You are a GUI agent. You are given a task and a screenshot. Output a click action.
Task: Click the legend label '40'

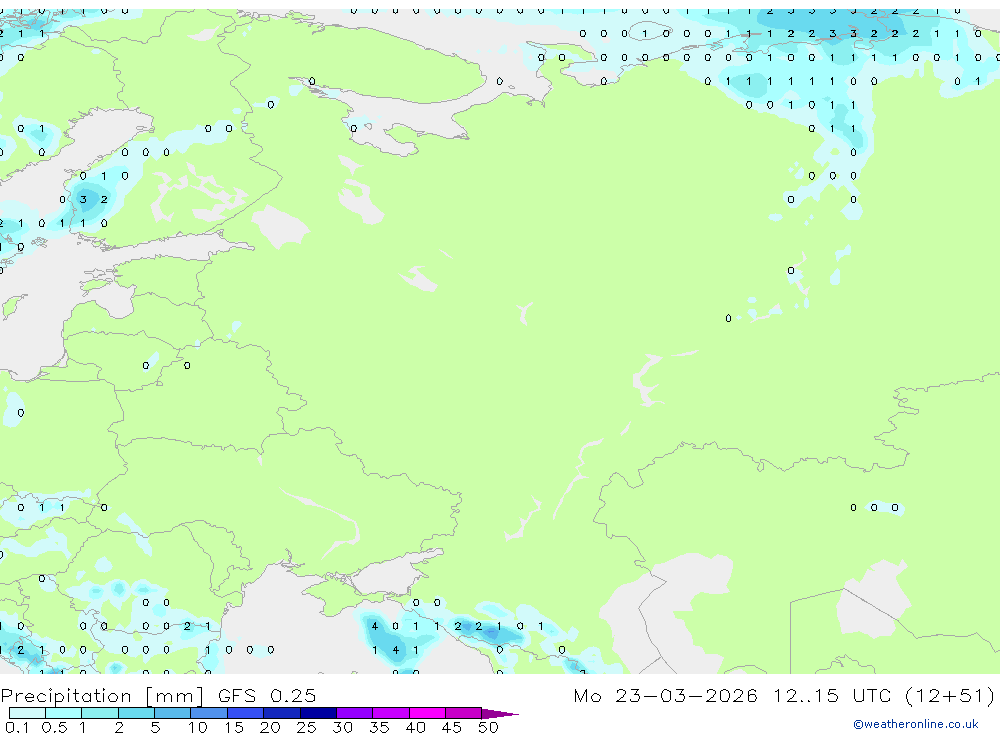point(415,727)
